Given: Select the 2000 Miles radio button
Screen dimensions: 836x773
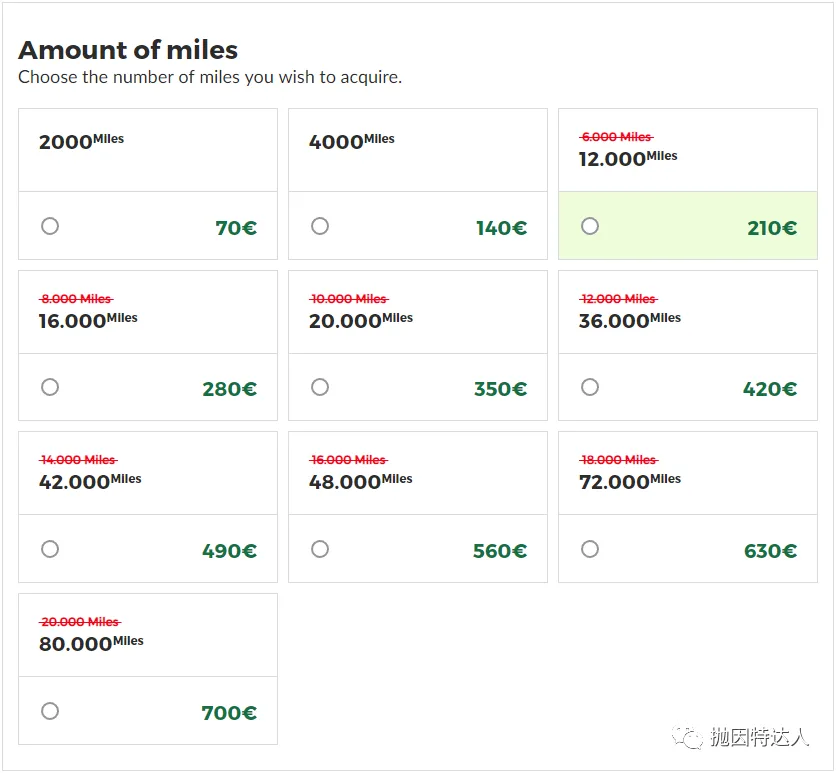Looking at the screenshot, I should (50, 226).
